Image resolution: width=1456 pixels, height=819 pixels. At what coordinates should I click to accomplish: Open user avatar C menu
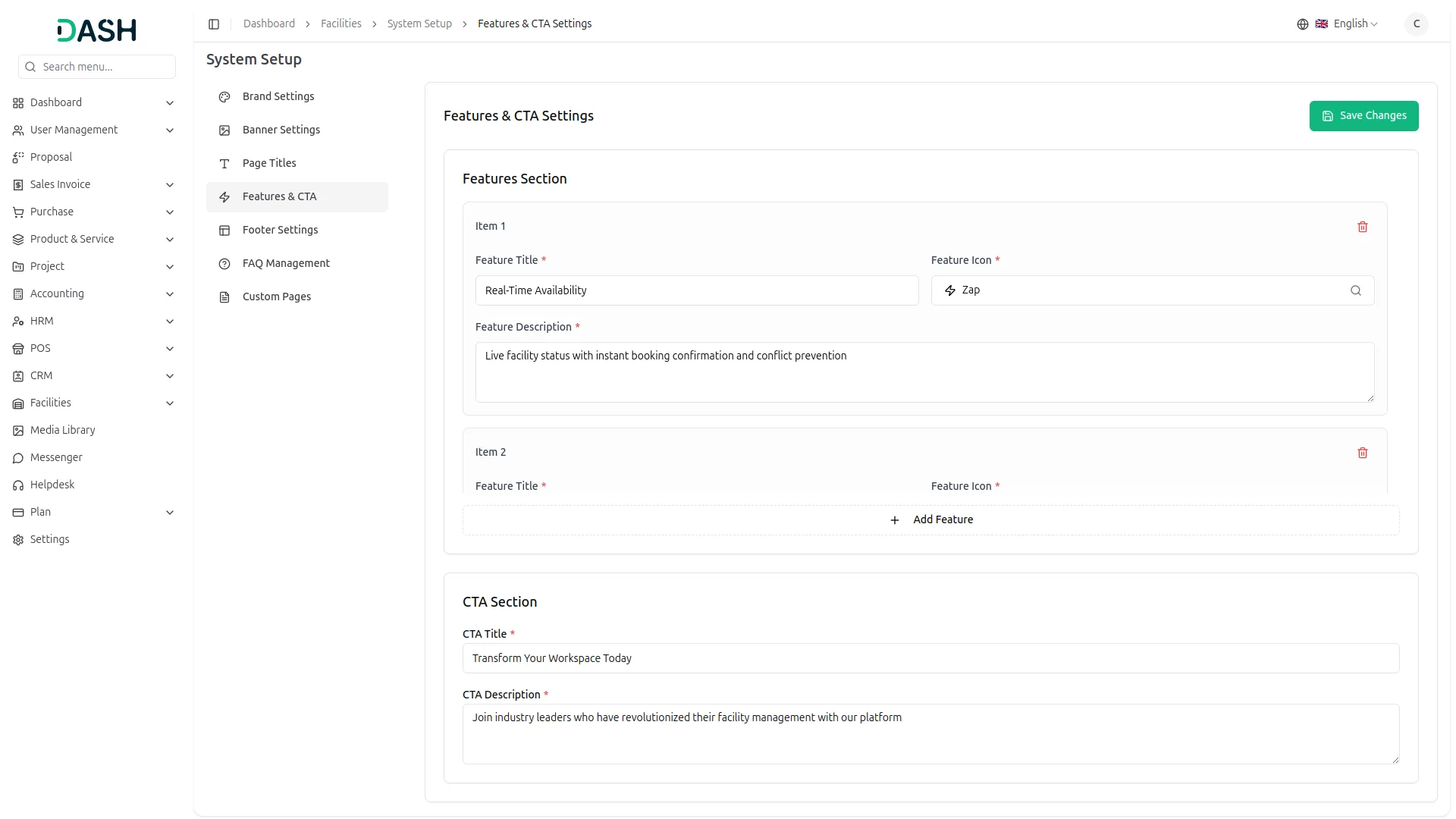point(1416,24)
